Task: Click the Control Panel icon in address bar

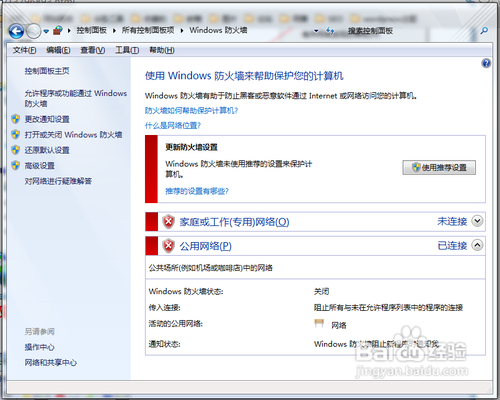Action: pyautogui.click(x=58, y=31)
